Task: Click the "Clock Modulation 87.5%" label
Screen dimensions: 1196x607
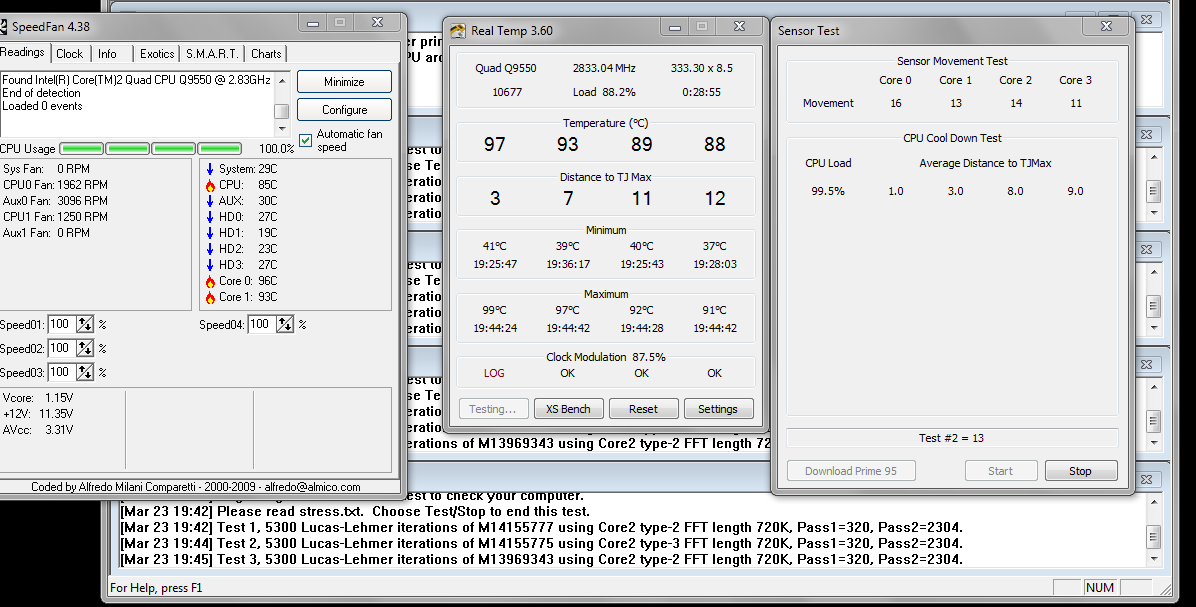Action: pos(606,357)
